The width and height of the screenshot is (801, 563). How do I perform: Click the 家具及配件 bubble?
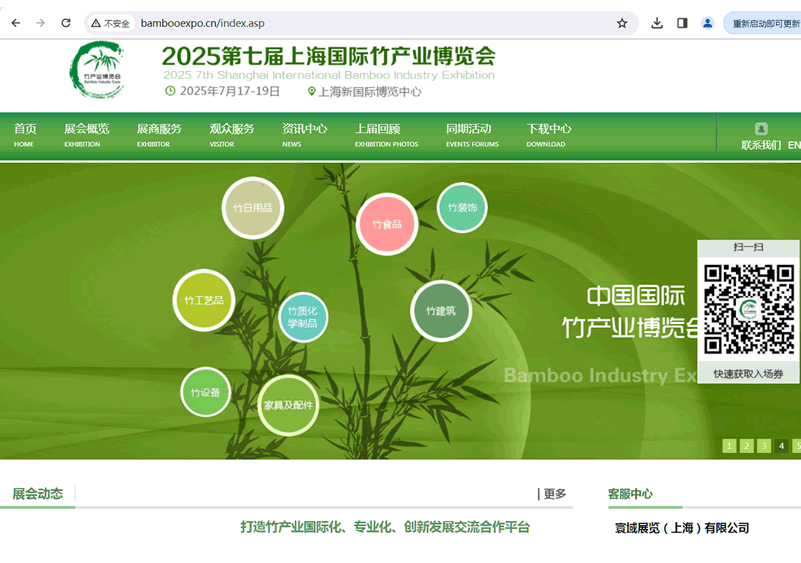288,405
